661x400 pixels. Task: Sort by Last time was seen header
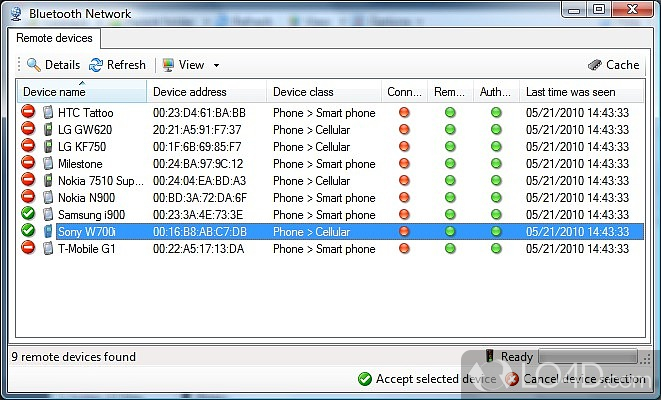(581, 91)
